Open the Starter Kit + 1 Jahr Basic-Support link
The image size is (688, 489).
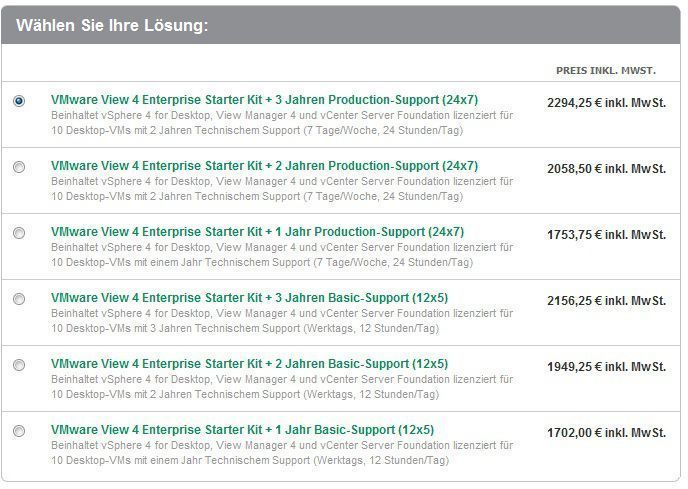click(242, 430)
